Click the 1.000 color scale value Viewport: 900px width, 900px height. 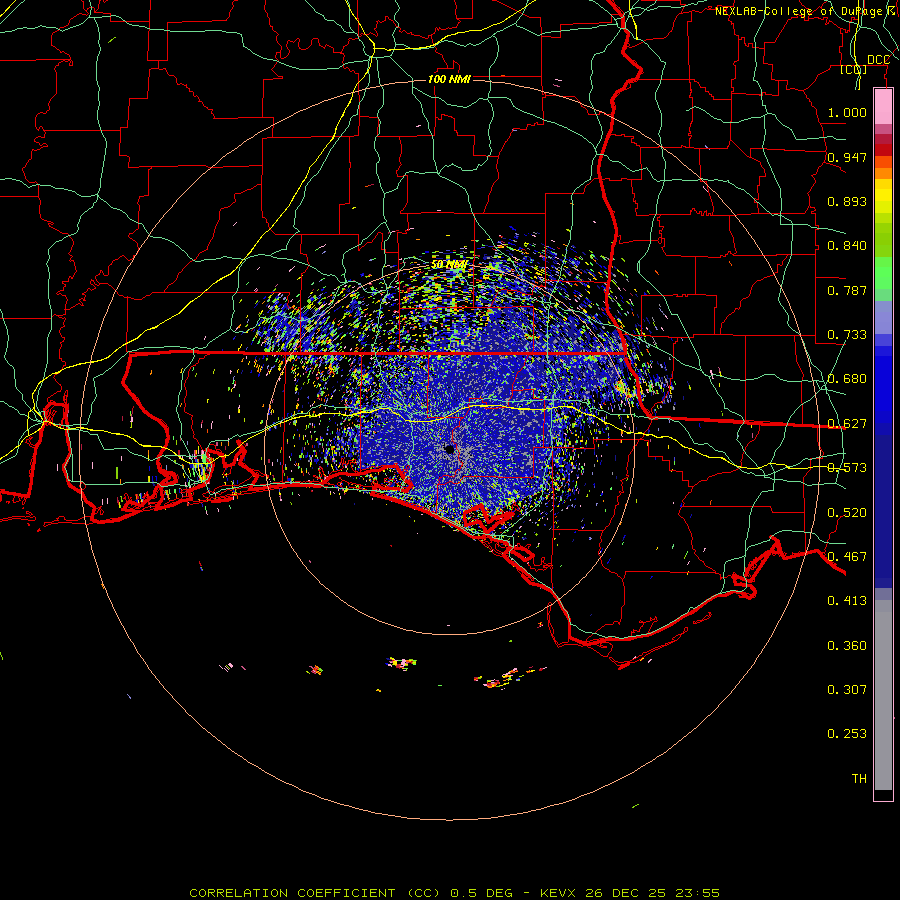[847, 112]
